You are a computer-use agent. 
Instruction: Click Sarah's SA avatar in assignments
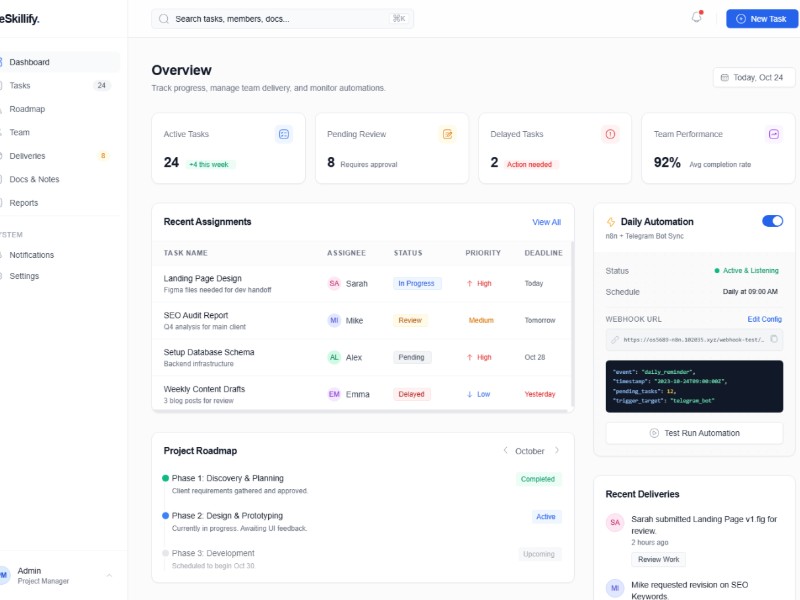coord(334,284)
